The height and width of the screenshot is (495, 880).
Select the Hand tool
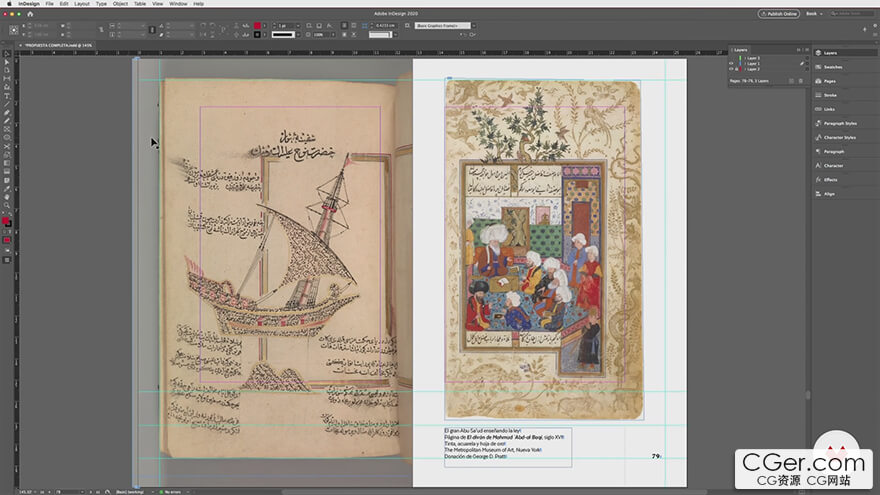click(7, 197)
